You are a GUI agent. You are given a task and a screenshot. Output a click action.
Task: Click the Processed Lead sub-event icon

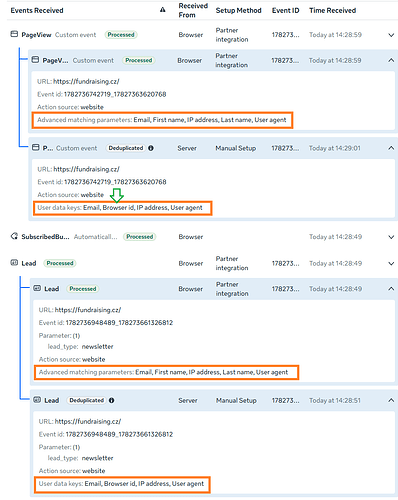[37, 288]
